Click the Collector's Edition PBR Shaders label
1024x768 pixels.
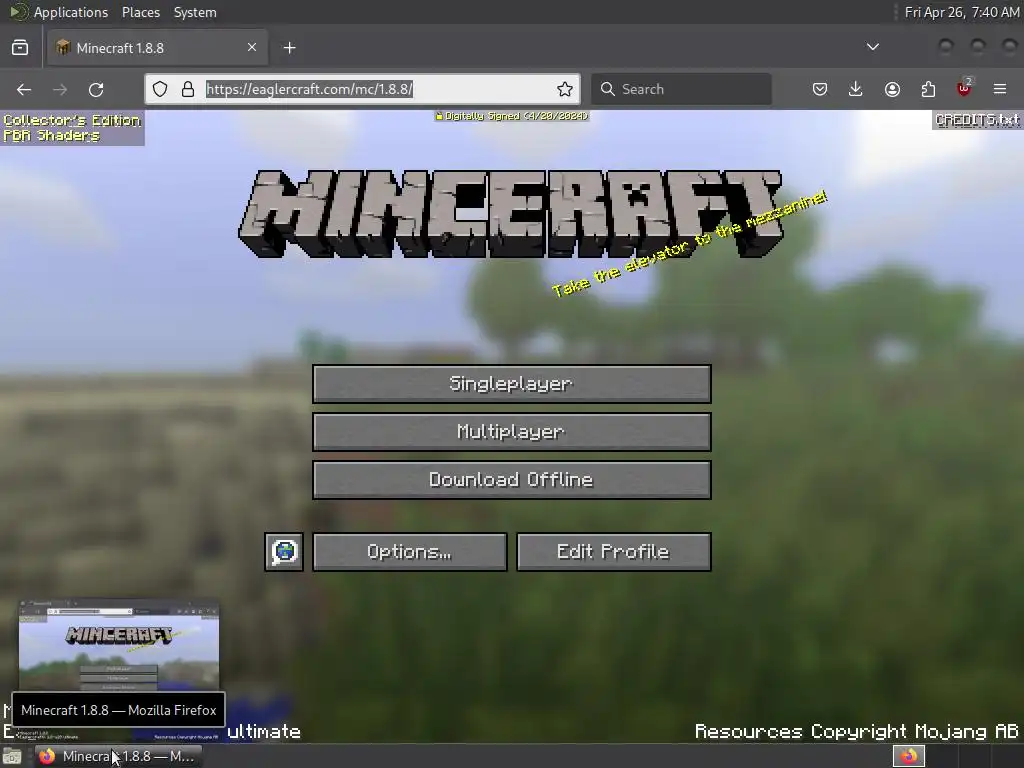coord(72,128)
